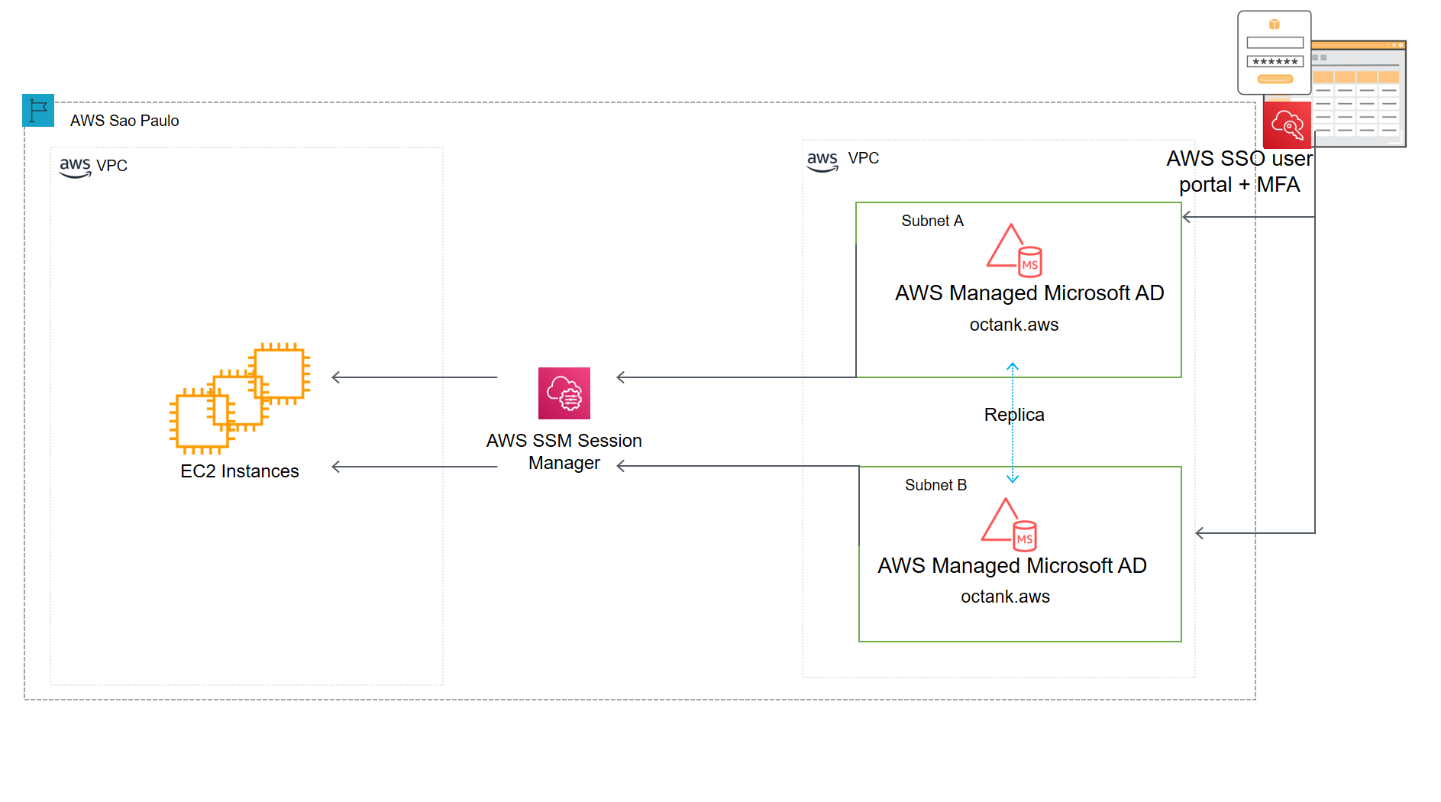Click the red AWS SSO key icon
1441x802 pixels.
(x=1287, y=124)
